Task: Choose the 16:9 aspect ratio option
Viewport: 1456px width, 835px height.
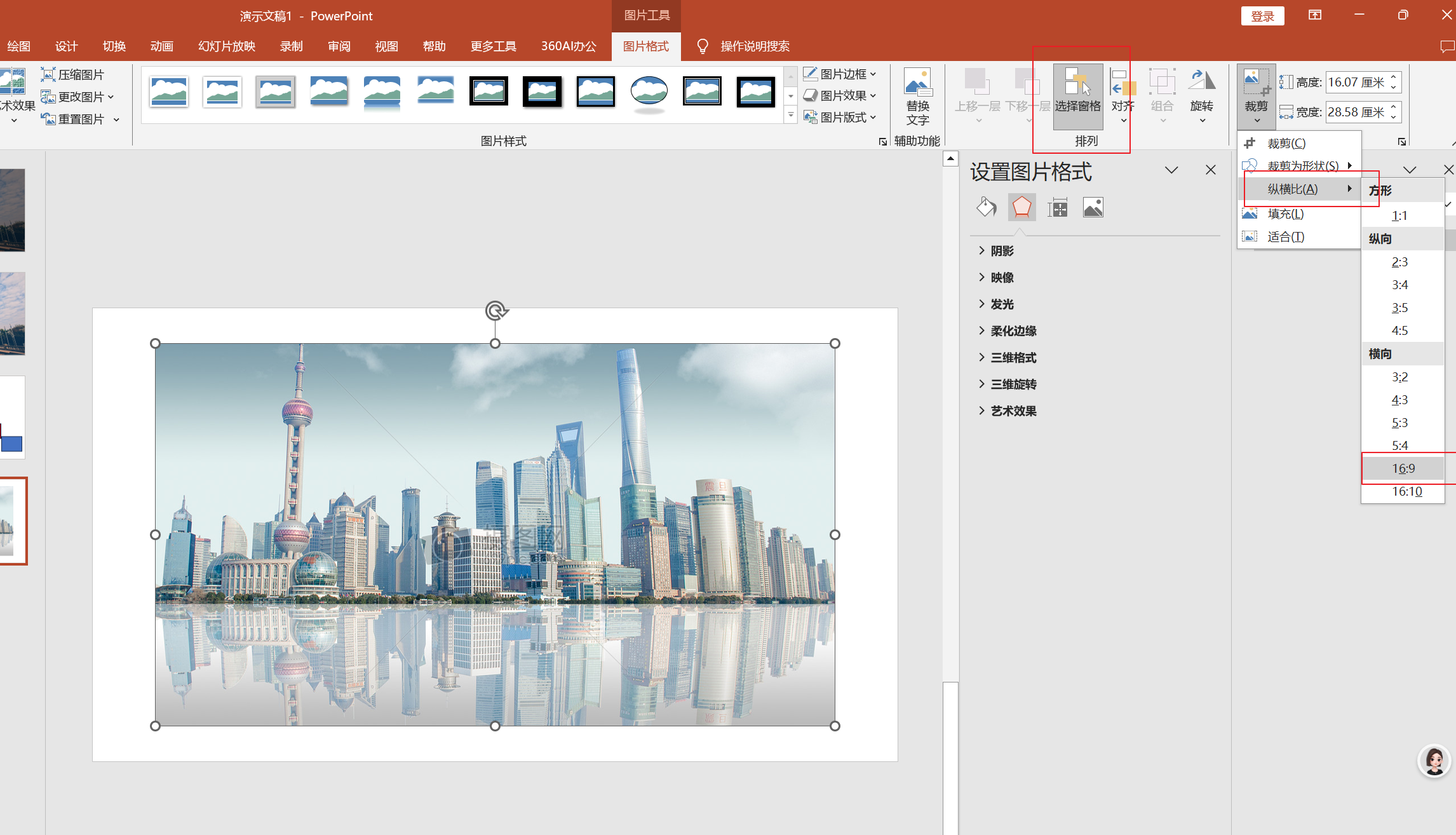Action: coord(1403,468)
